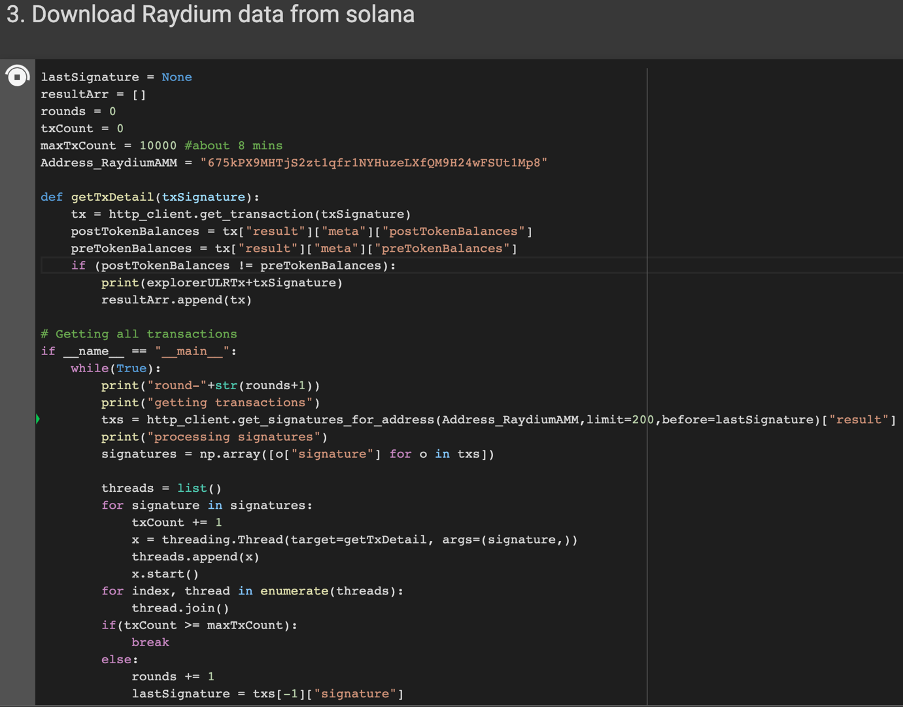The width and height of the screenshot is (904, 708).
Task: Click the 'def getTxDetail(txSignature):' line
Action: [150, 197]
